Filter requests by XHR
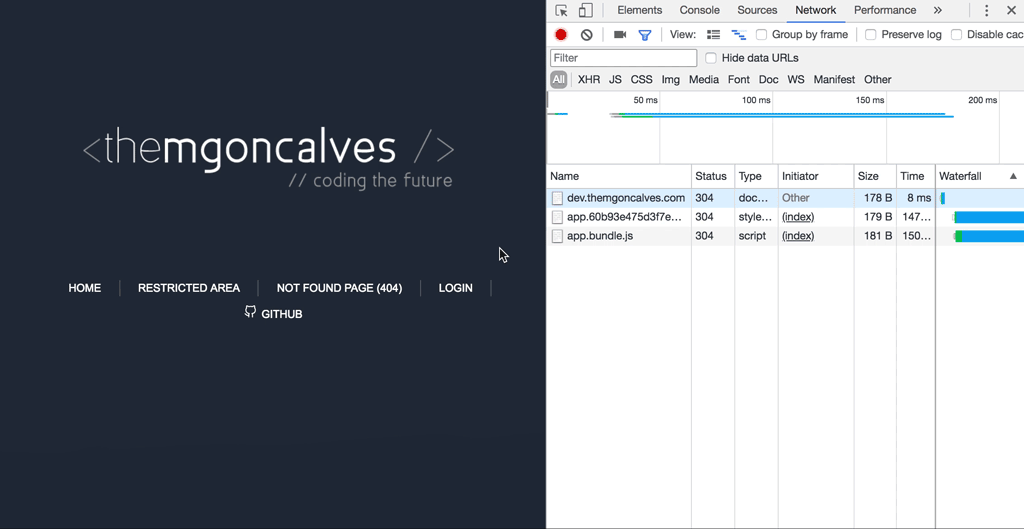 [588, 80]
